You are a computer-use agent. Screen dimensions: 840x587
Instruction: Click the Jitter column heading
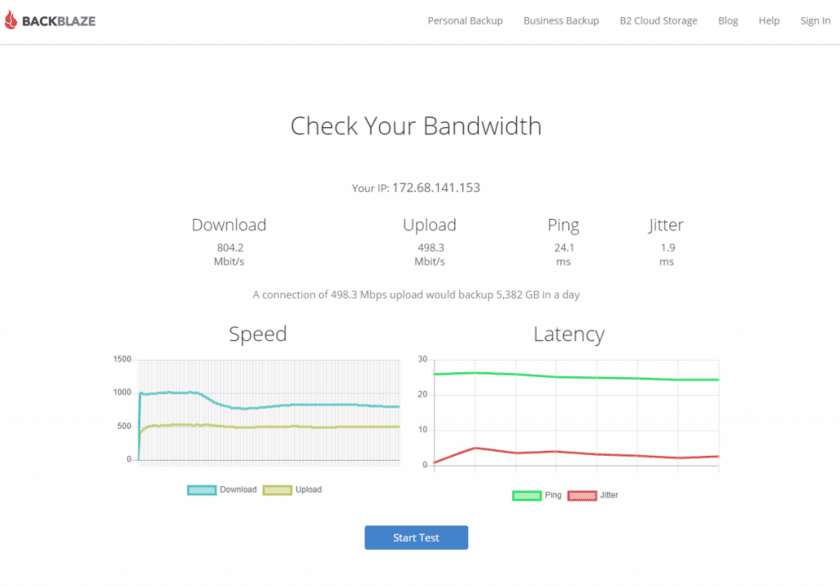point(666,225)
